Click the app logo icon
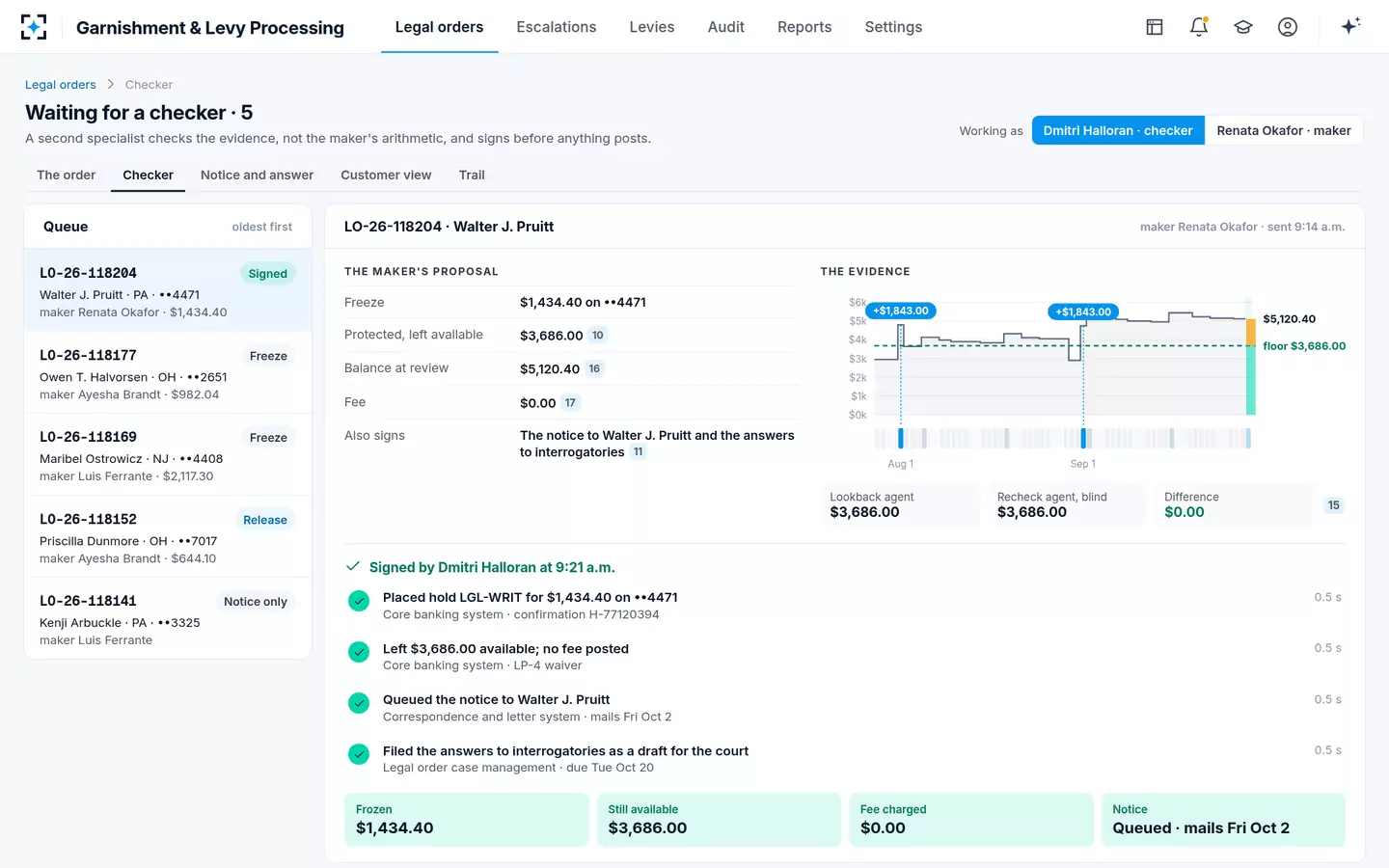Viewport: 1389px width, 868px height. click(34, 27)
